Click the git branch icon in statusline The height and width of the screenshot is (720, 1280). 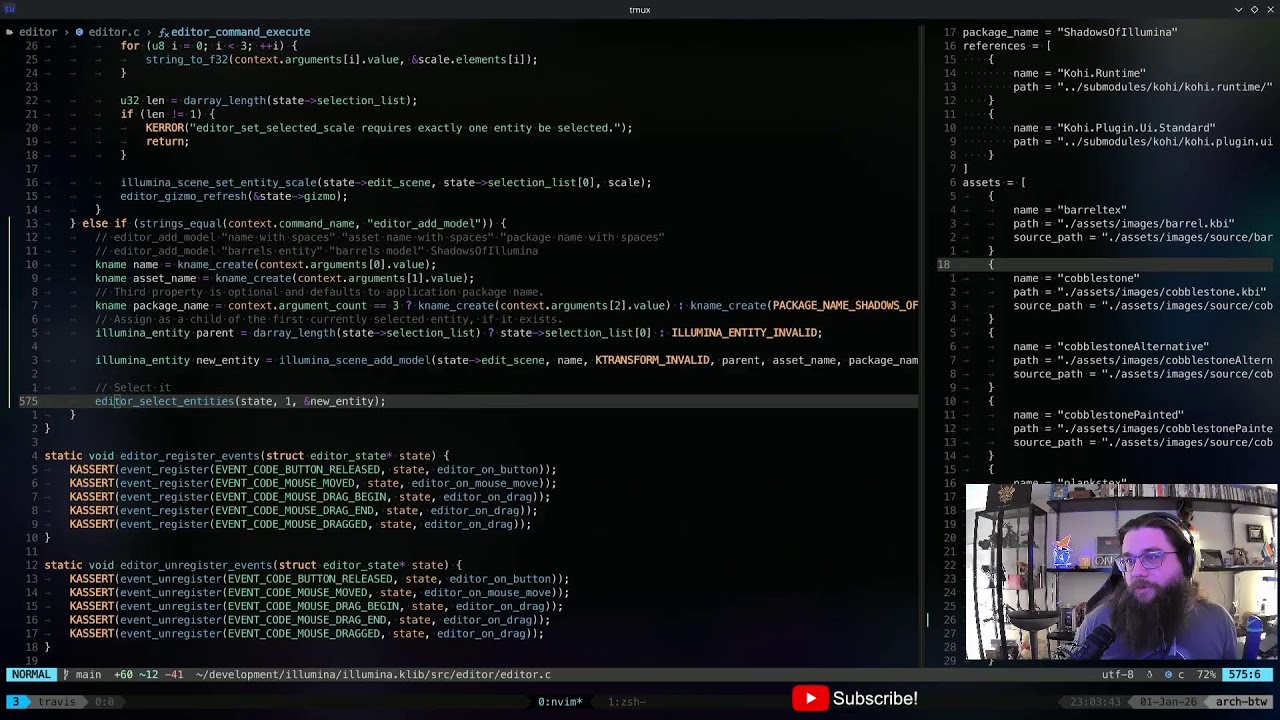66,675
